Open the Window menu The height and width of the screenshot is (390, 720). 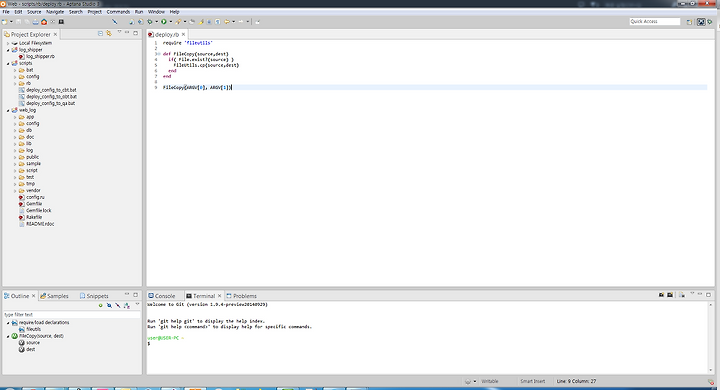click(156, 12)
